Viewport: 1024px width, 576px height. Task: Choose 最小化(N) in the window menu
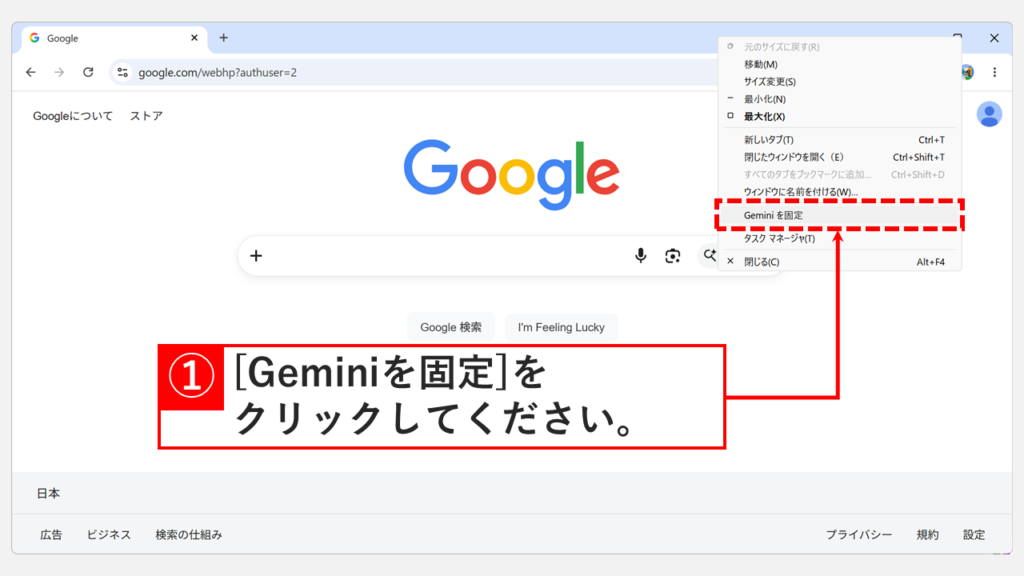pyautogui.click(x=840, y=99)
